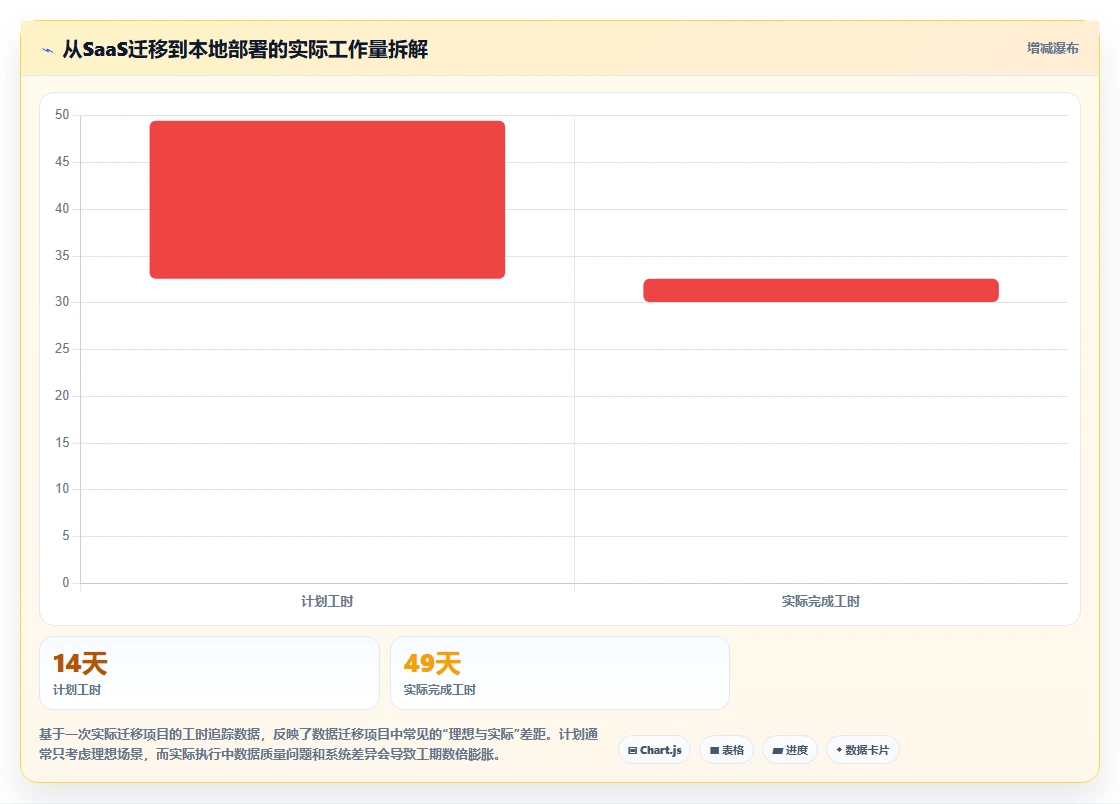Viewport: 1120px width, 804px height.
Task: Click the y-axis value 40
Action: point(62,208)
